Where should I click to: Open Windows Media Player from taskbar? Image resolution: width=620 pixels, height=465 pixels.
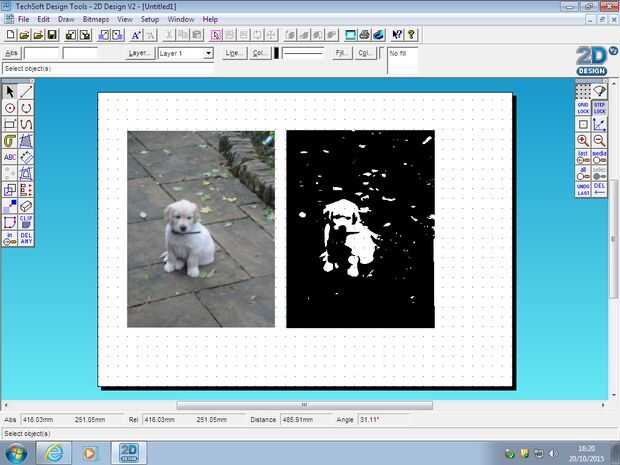pyautogui.click(x=90, y=453)
